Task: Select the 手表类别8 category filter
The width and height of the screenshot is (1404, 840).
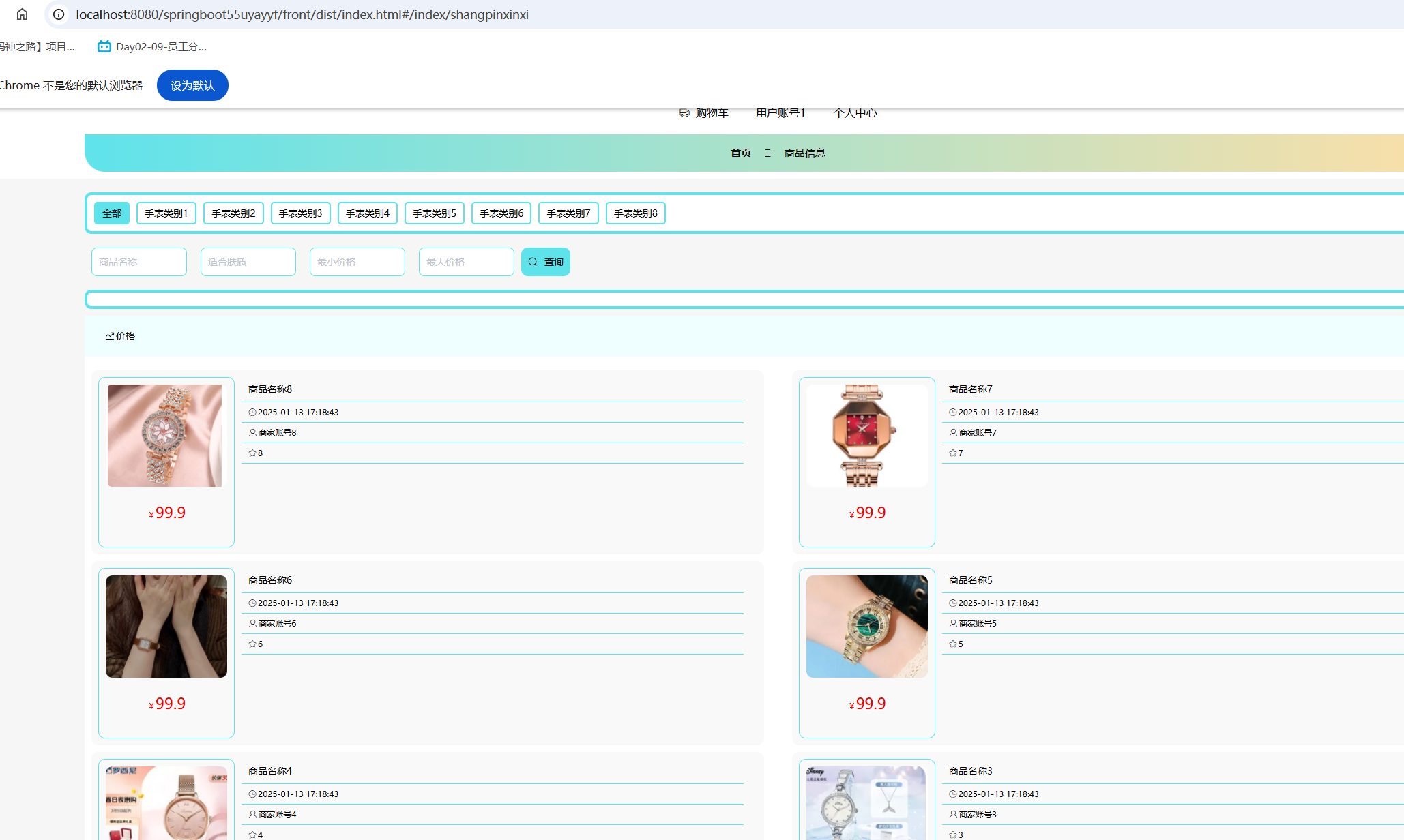Action: (x=635, y=213)
